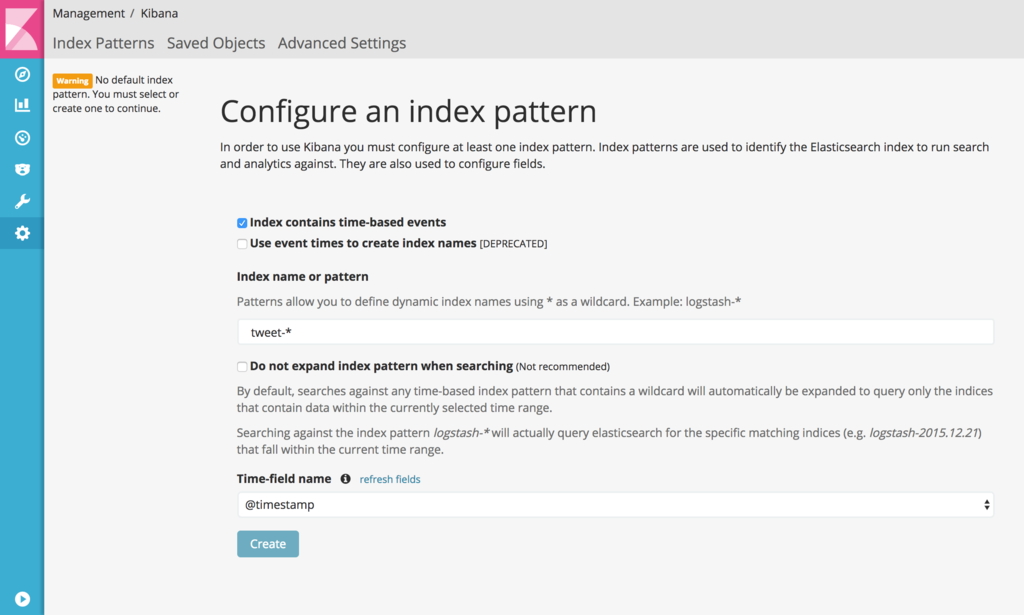Viewport: 1024px width, 615px height.
Task: Enable Use event times to create index names
Action: coord(242,244)
